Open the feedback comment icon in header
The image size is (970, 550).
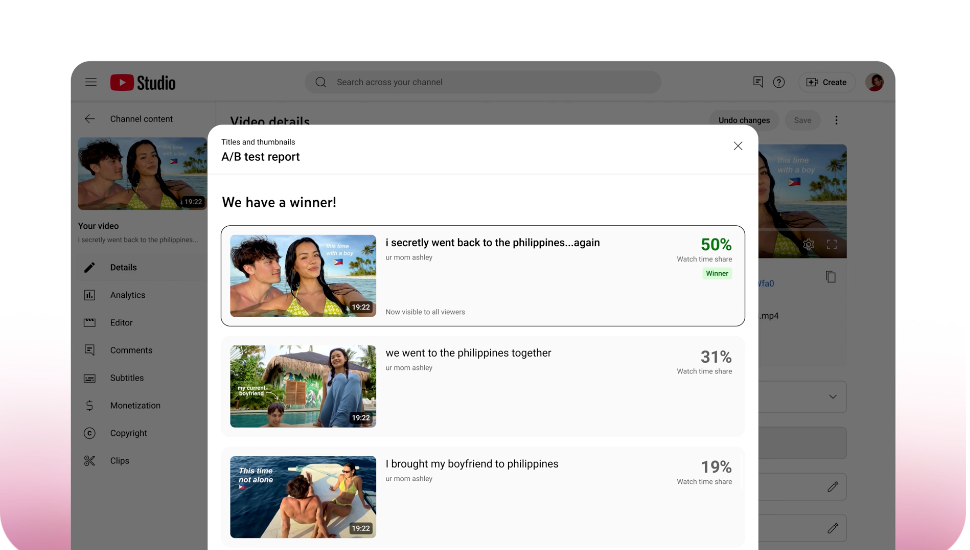(x=758, y=82)
